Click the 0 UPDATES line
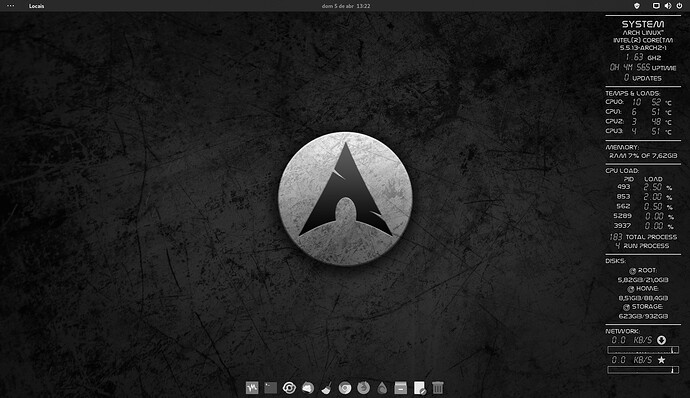Viewport: 690px width, 398px height. point(643,77)
